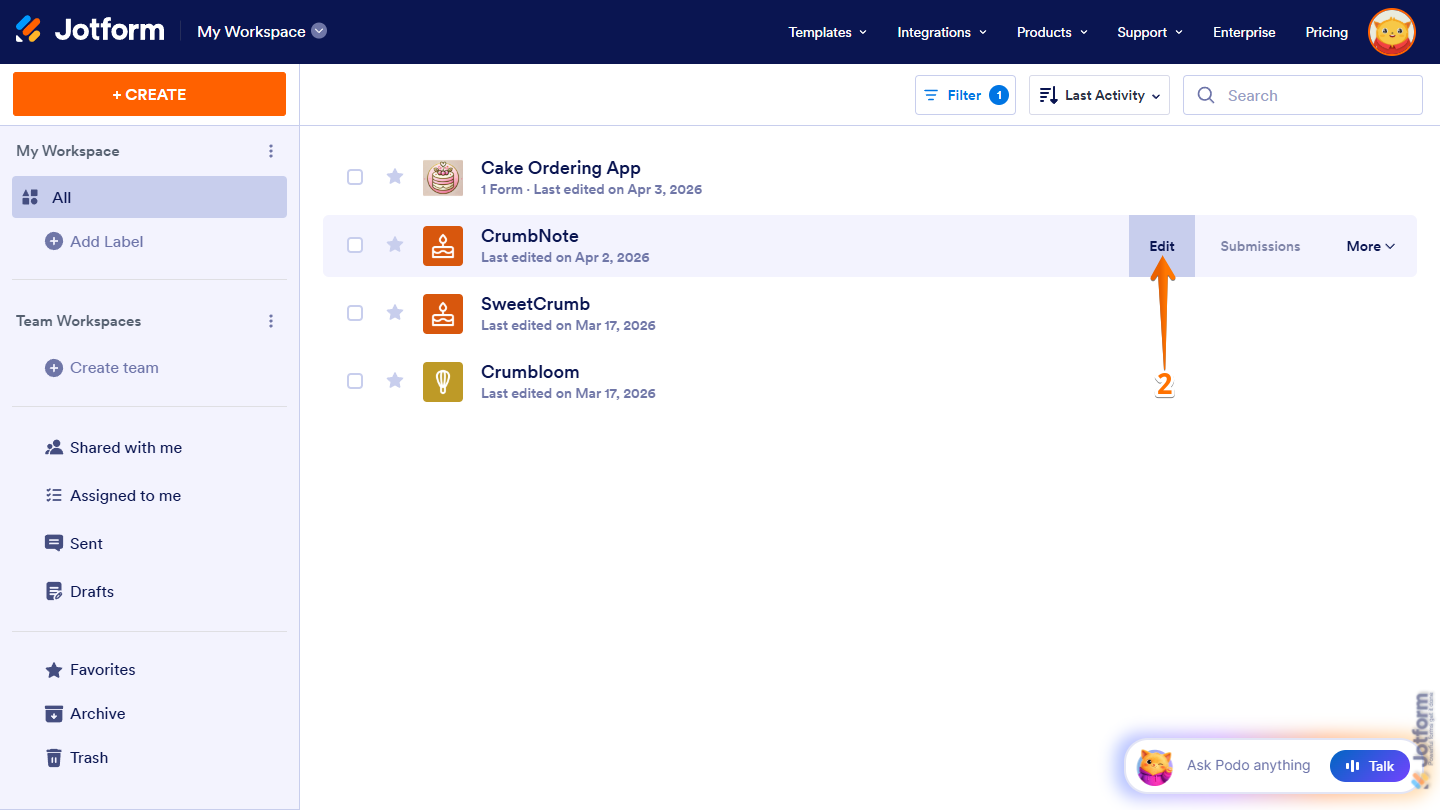Open the Trash section label

tap(89, 758)
